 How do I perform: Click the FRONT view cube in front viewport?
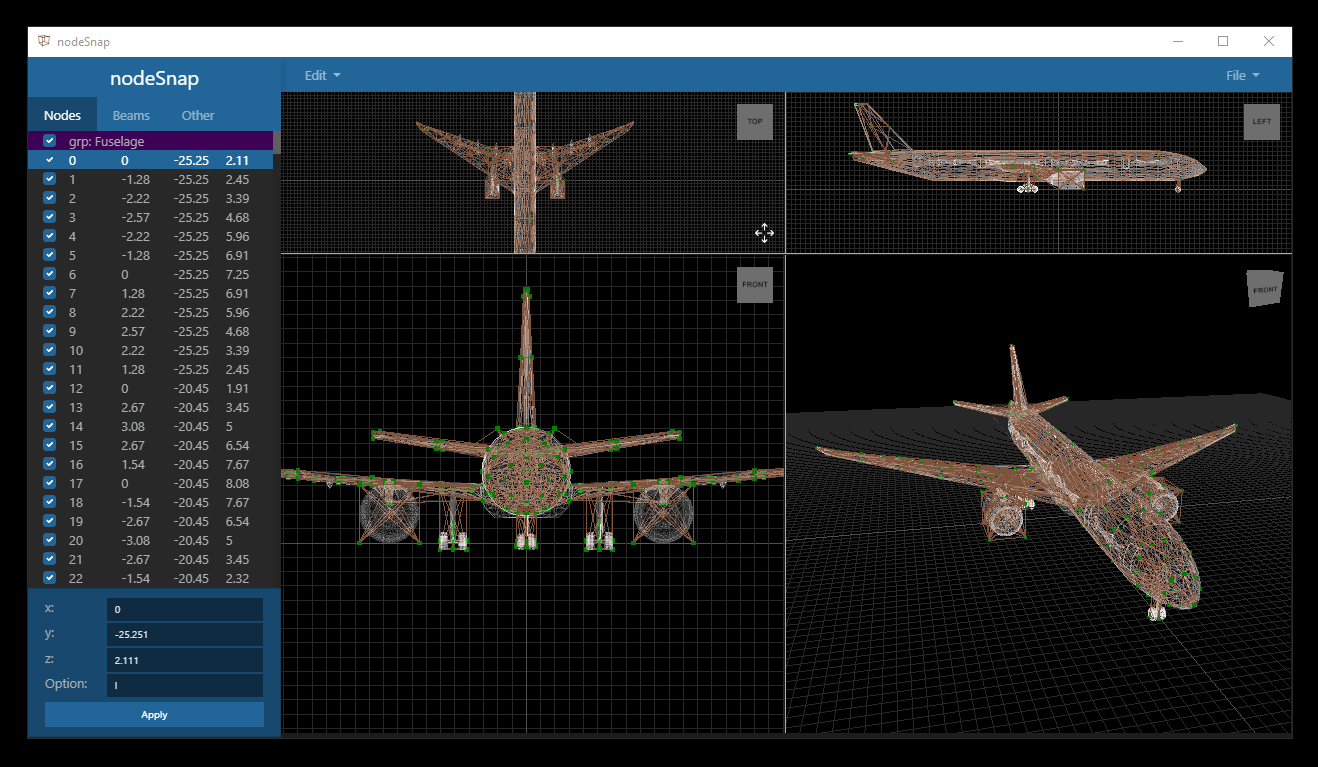754,285
